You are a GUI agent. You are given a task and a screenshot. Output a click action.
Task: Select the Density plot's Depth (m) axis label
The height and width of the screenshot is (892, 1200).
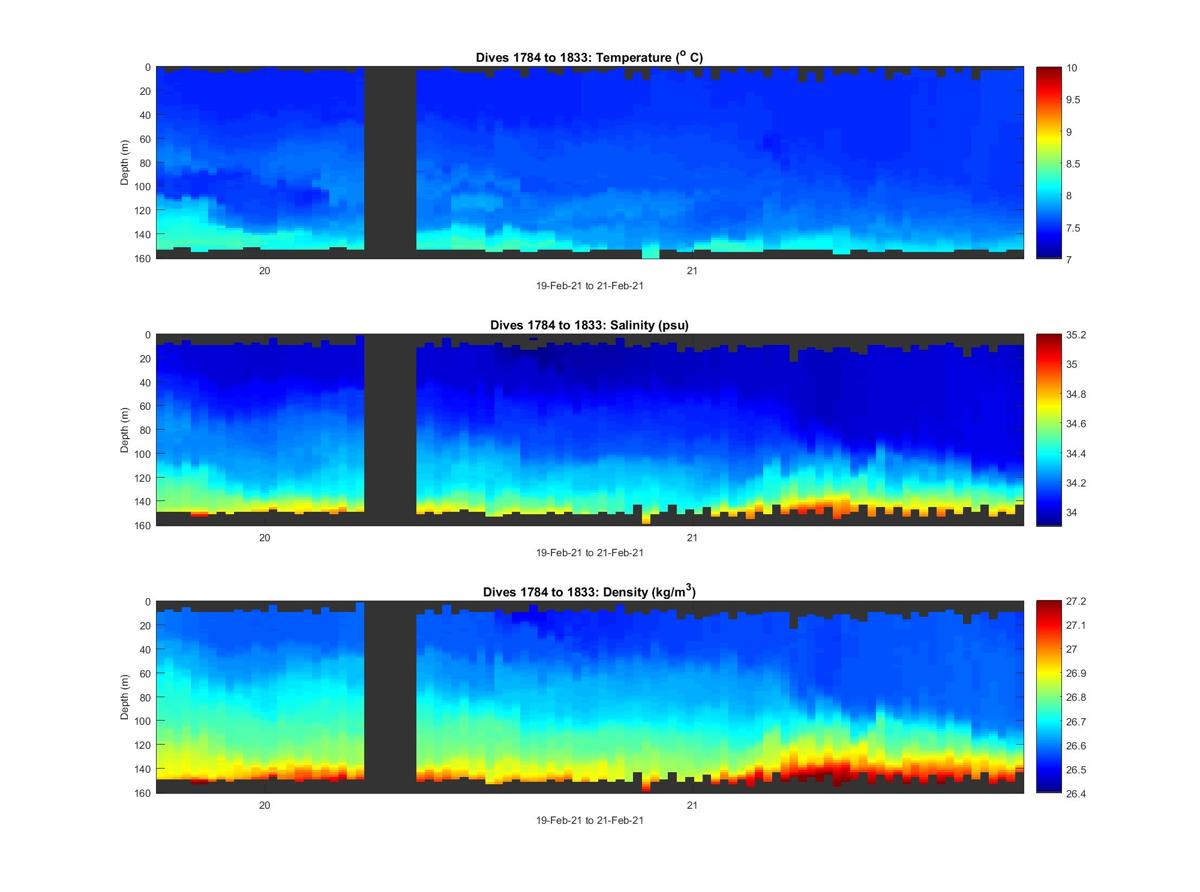click(125, 697)
